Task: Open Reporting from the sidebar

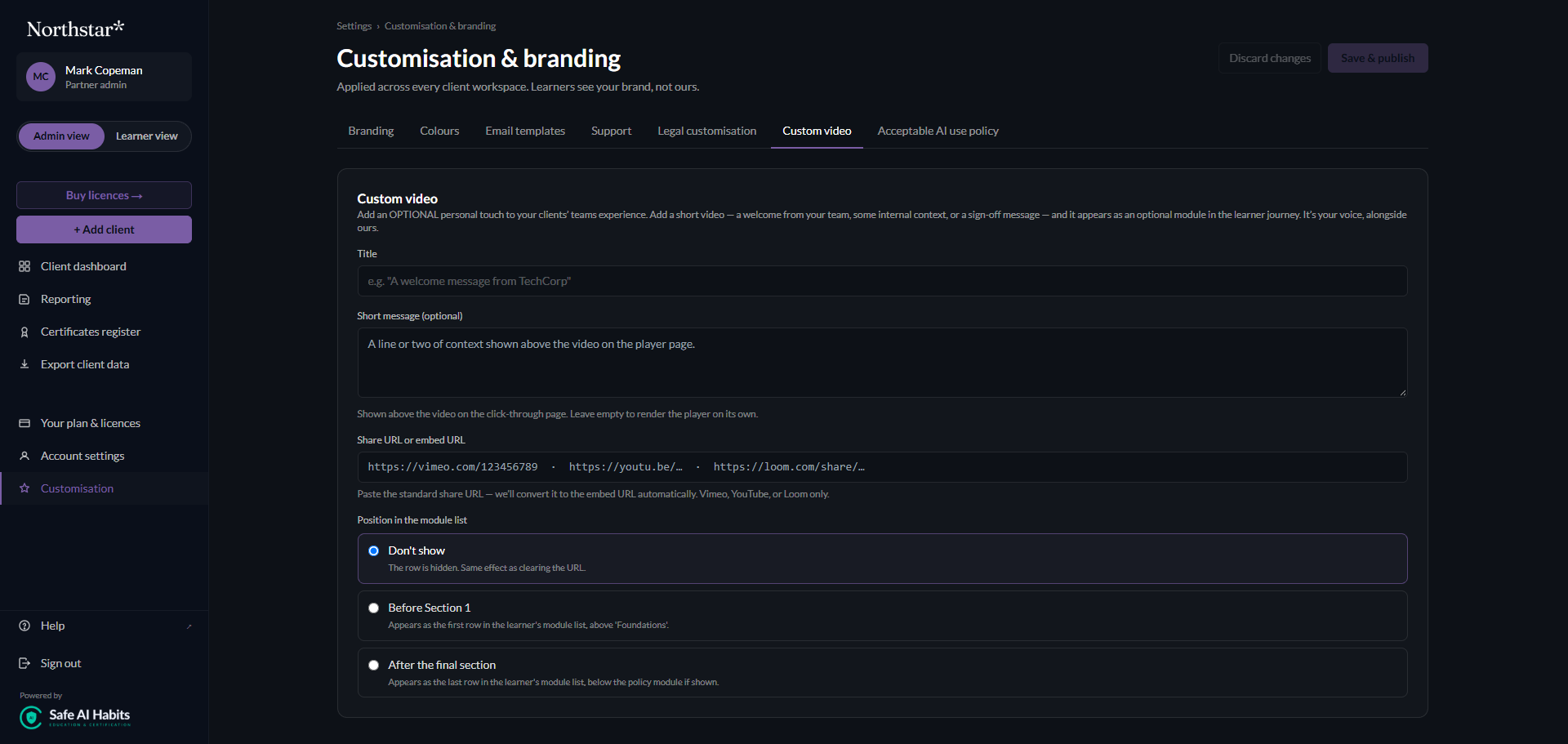Action: tap(104, 299)
